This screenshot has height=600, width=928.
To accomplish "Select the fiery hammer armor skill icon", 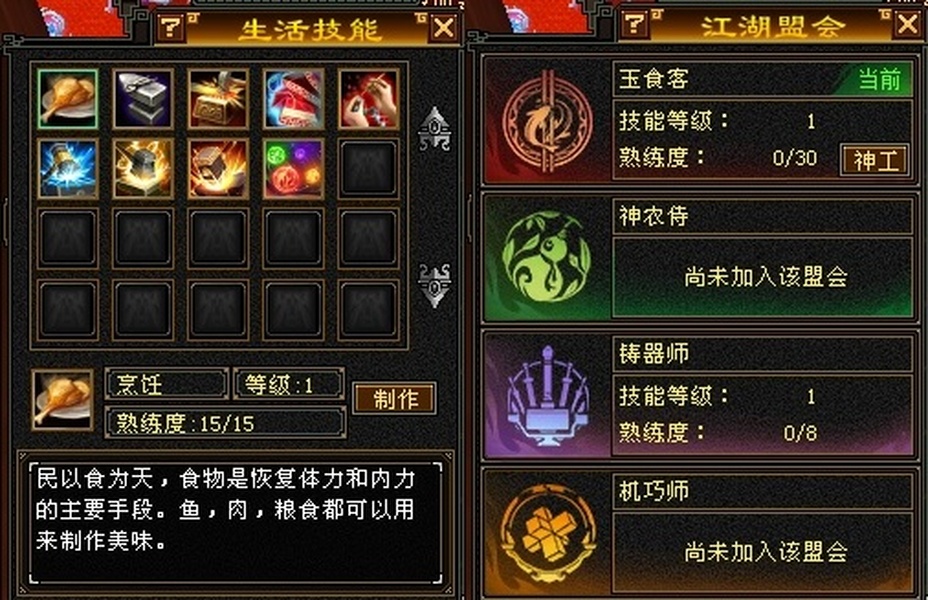I will coord(218,169).
